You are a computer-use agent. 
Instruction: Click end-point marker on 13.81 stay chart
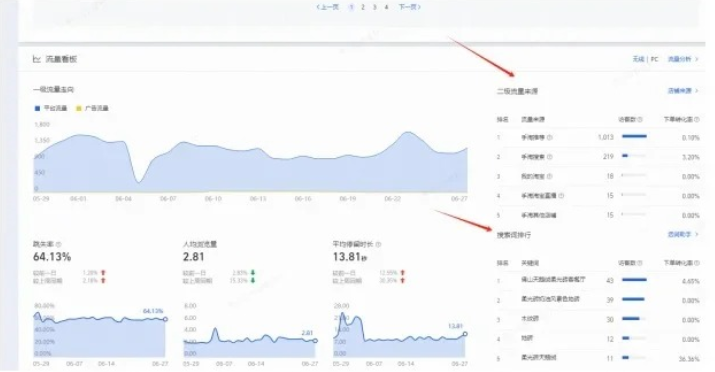465,334
